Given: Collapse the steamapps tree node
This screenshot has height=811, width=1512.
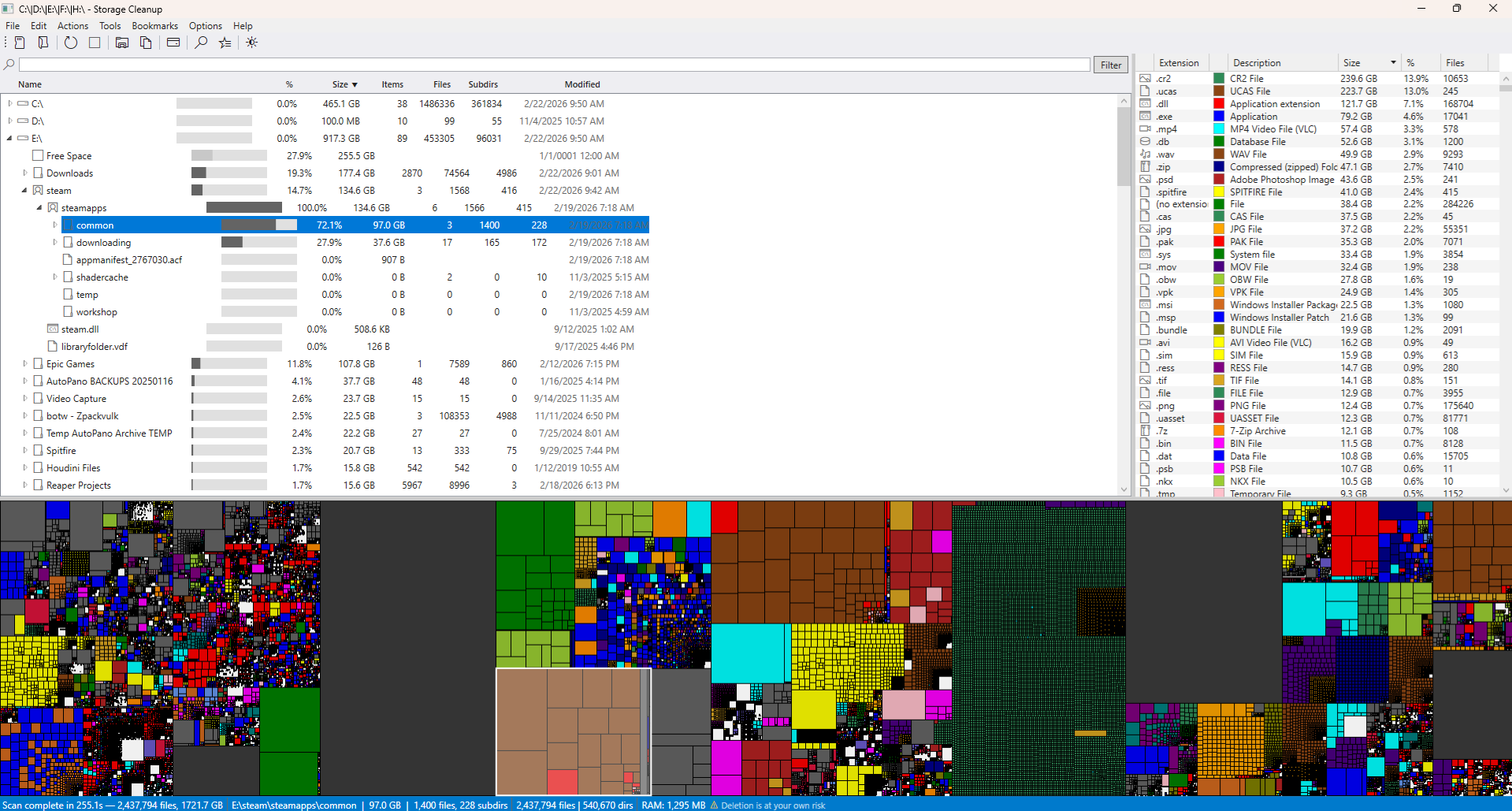Looking at the screenshot, I should pyautogui.click(x=38, y=207).
